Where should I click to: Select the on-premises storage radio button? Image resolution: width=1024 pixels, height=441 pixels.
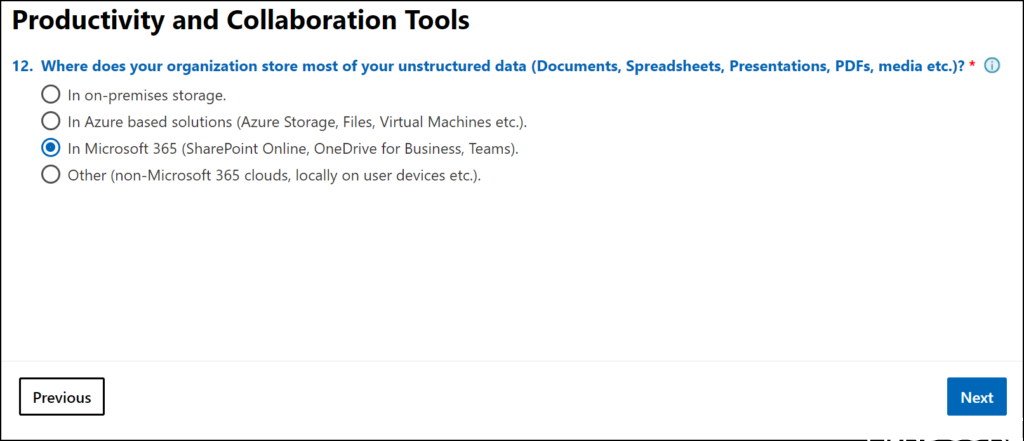coord(50,96)
